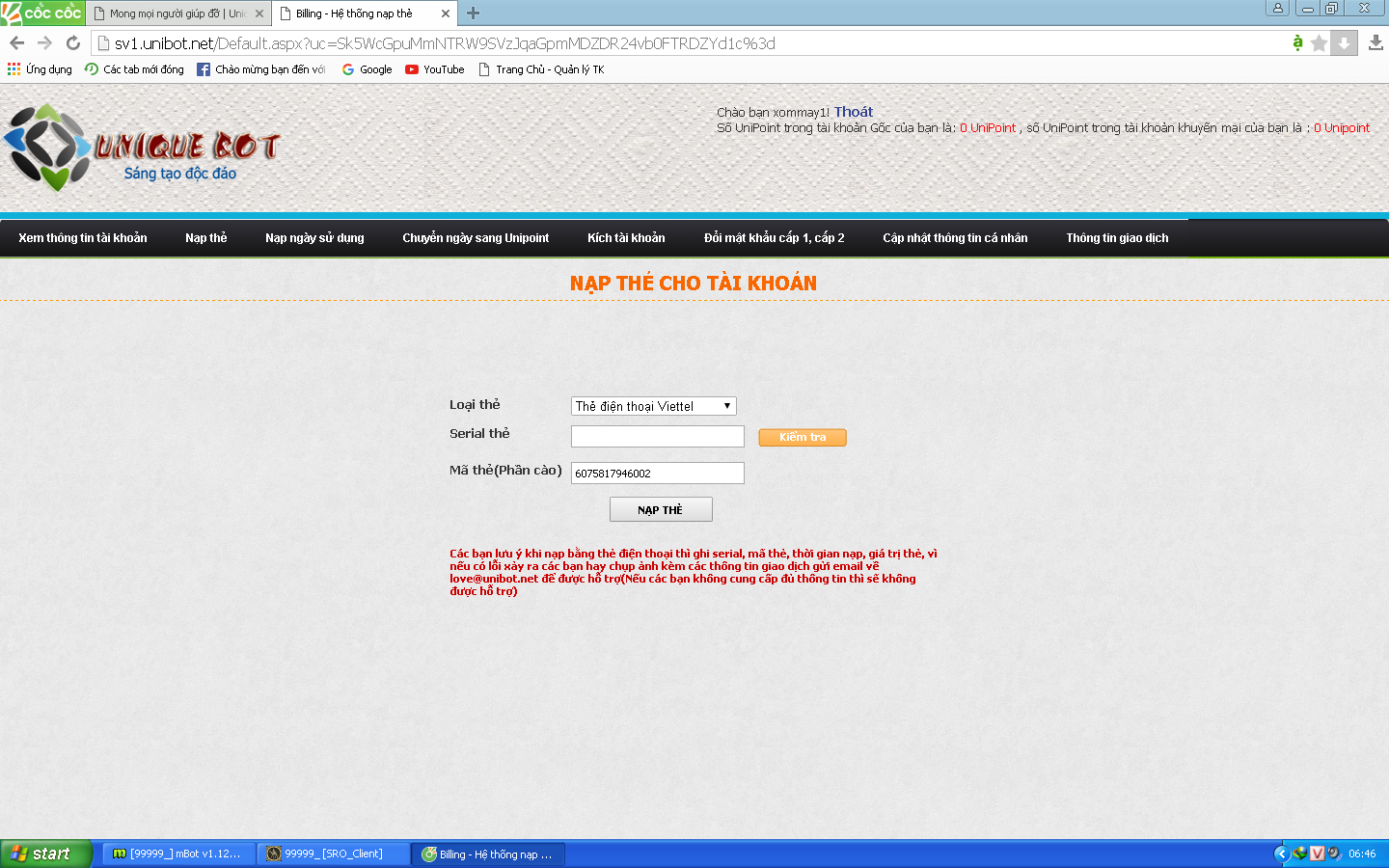
Task: Click the browser back arrow icon
Action: pos(16,43)
